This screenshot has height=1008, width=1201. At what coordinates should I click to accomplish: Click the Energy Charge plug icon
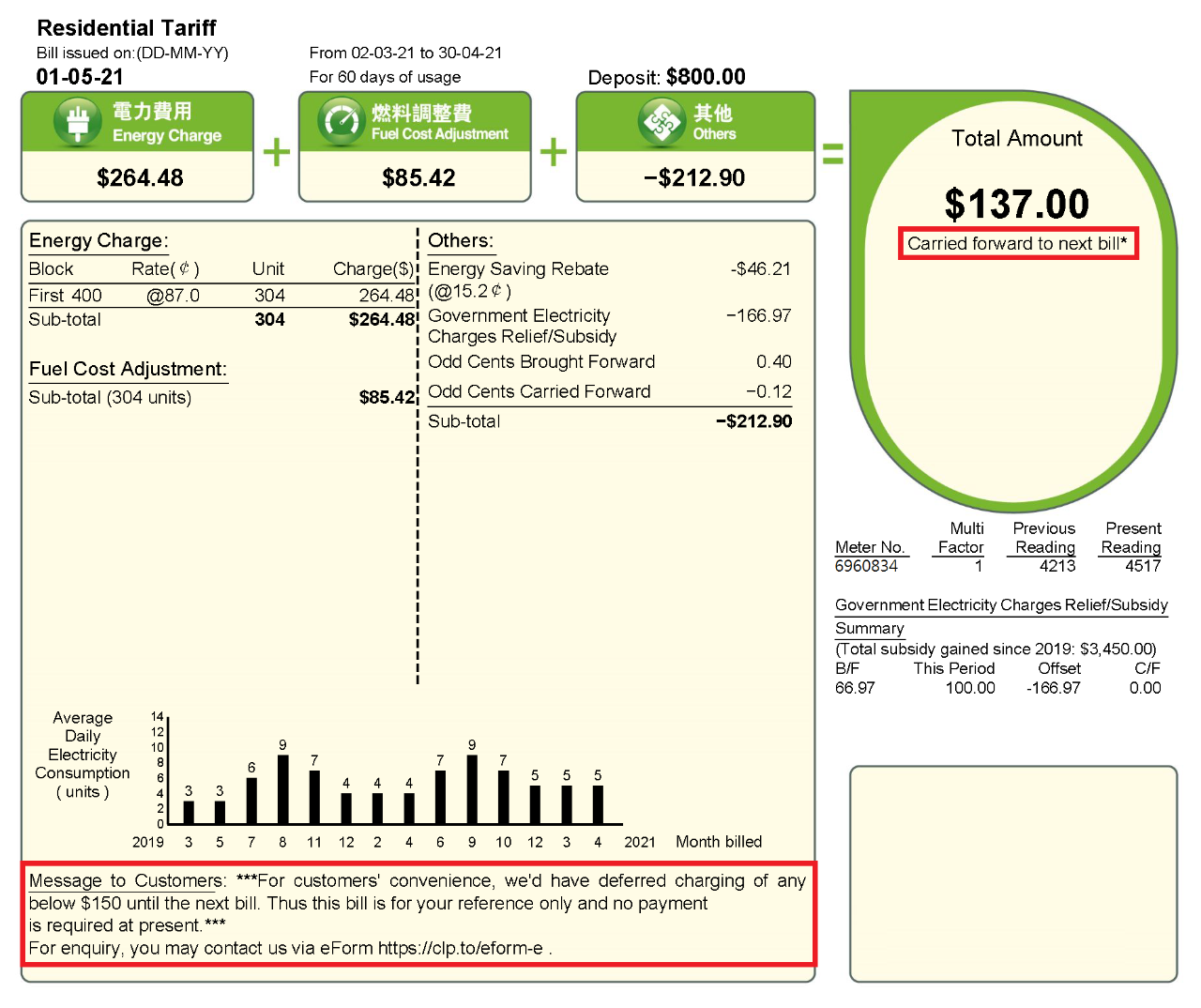click(77, 122)
